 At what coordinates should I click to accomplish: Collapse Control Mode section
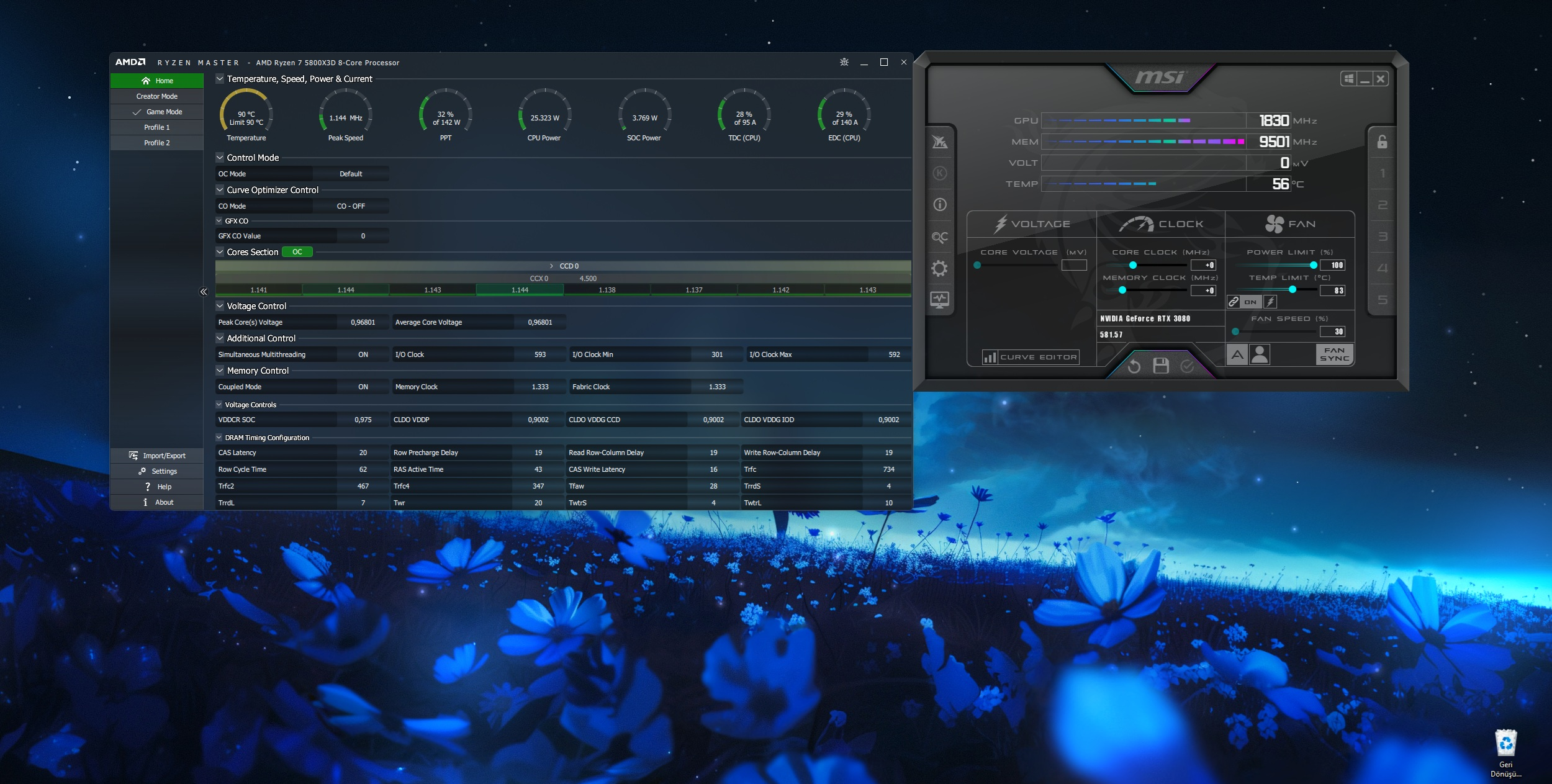[x=220, y=158]
